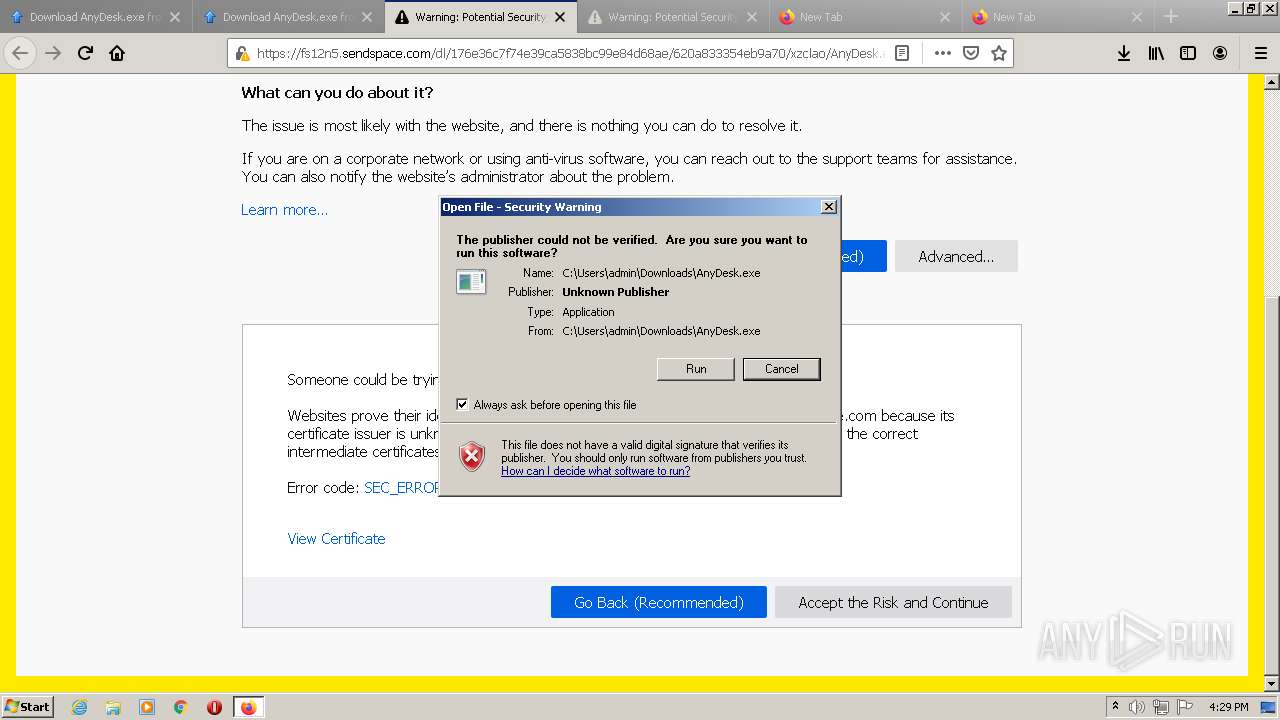This screenshot has width=1280, height=720.
Task: Launch Opera from the taskbar
Action: point(214,707)
